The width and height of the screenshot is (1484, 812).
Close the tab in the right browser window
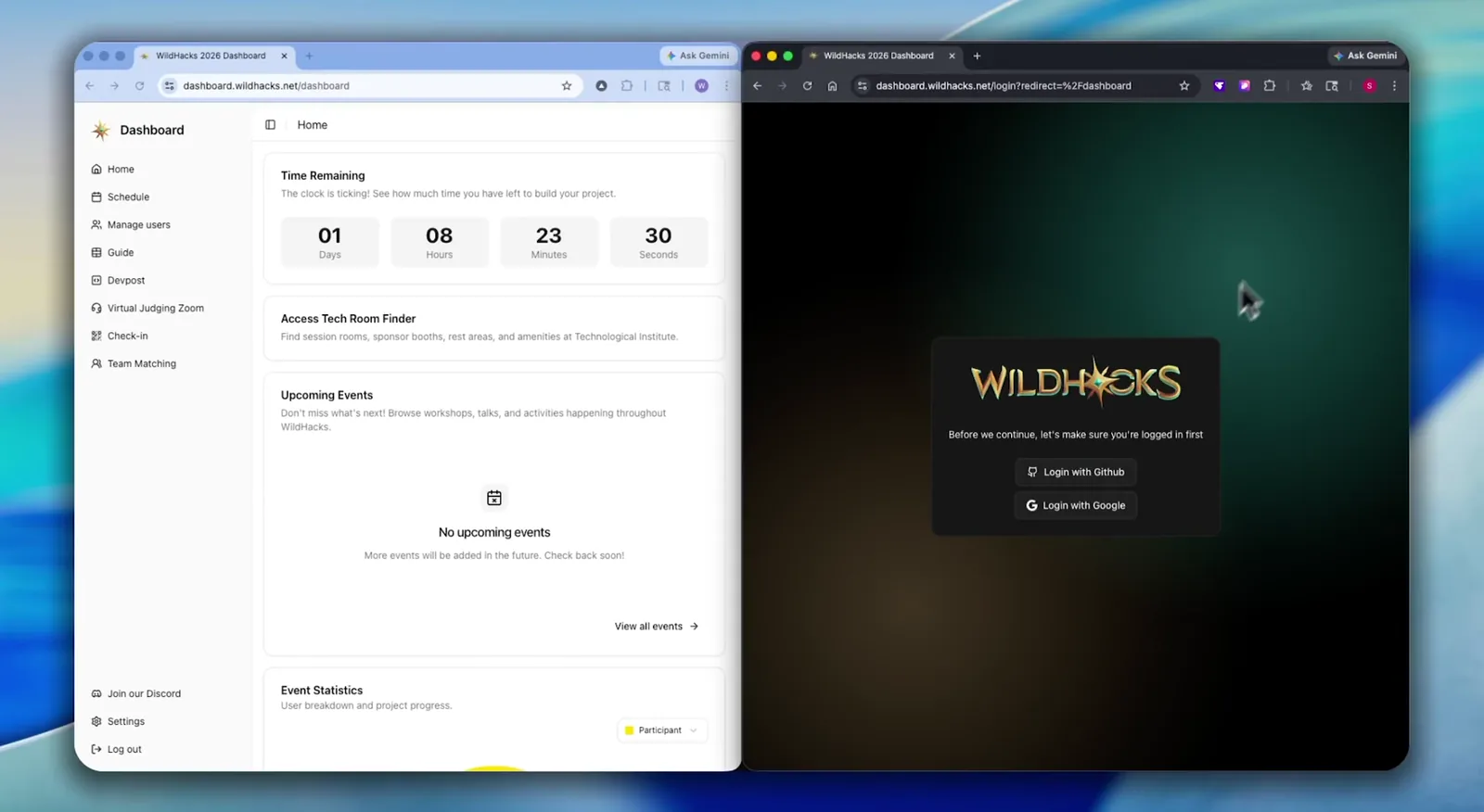[952, 56]
